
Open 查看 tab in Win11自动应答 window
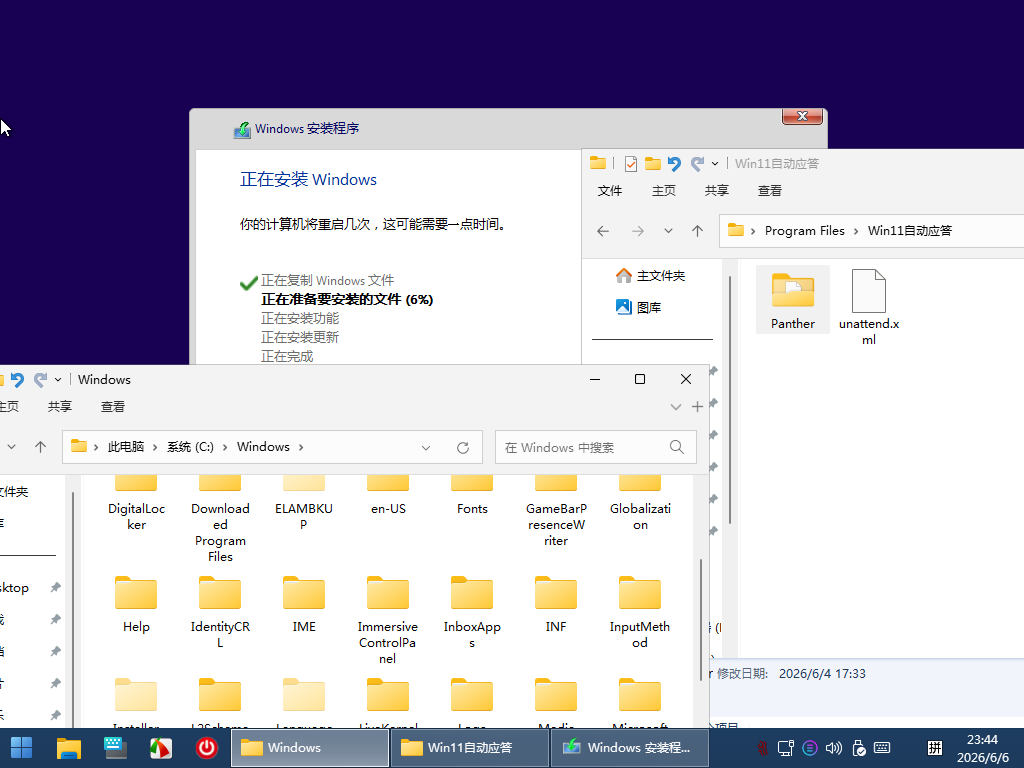click(x=769, y=191)
